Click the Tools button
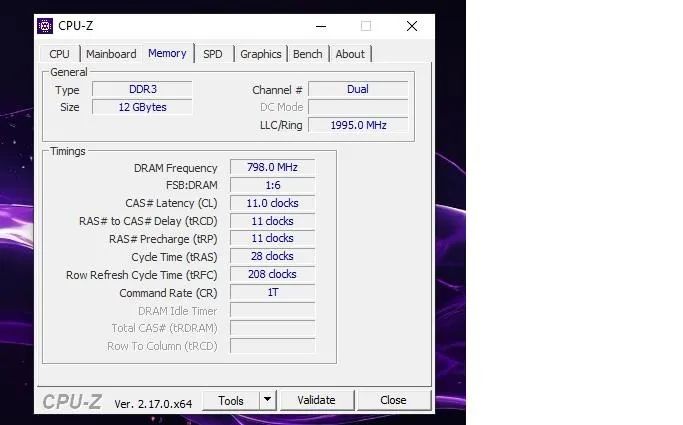Screen dimensions: 683x425 [x=231, y=400]
